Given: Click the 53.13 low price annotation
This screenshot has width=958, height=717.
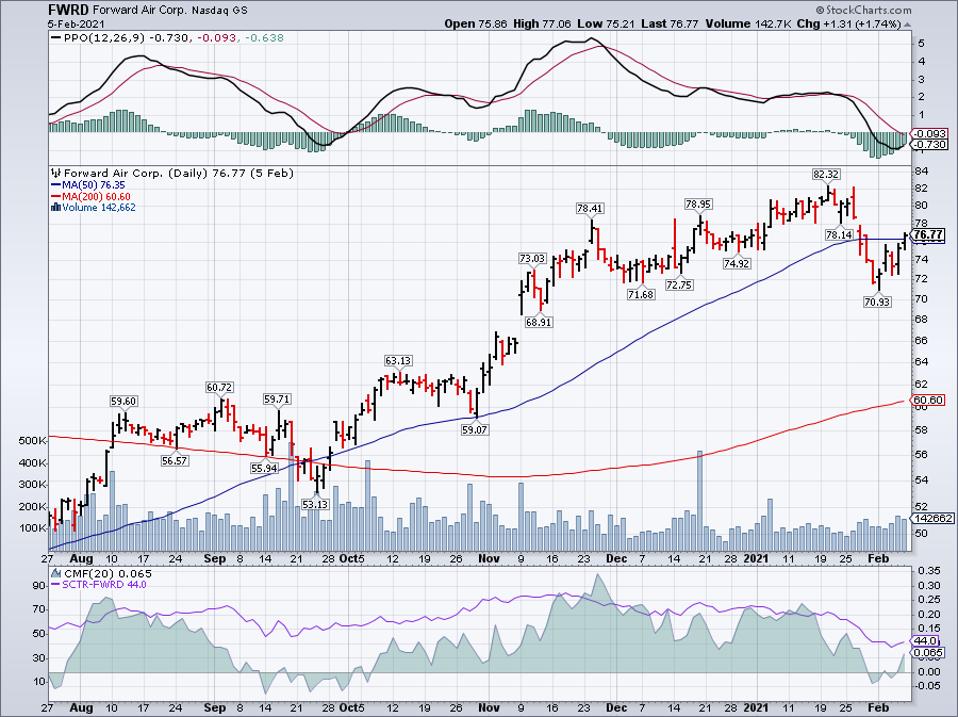Looking at the screenshot, I should click(315, 504).
